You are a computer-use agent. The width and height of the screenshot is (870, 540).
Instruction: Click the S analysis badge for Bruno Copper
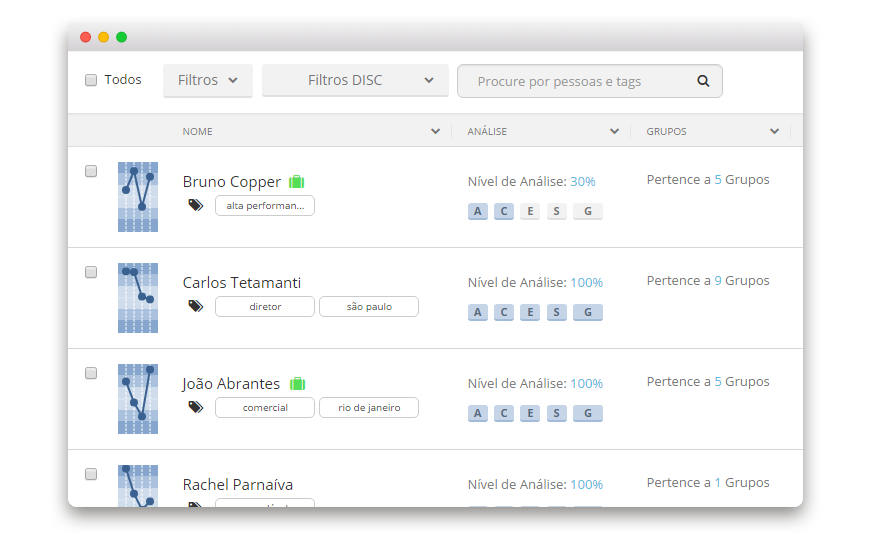[557, 211]
